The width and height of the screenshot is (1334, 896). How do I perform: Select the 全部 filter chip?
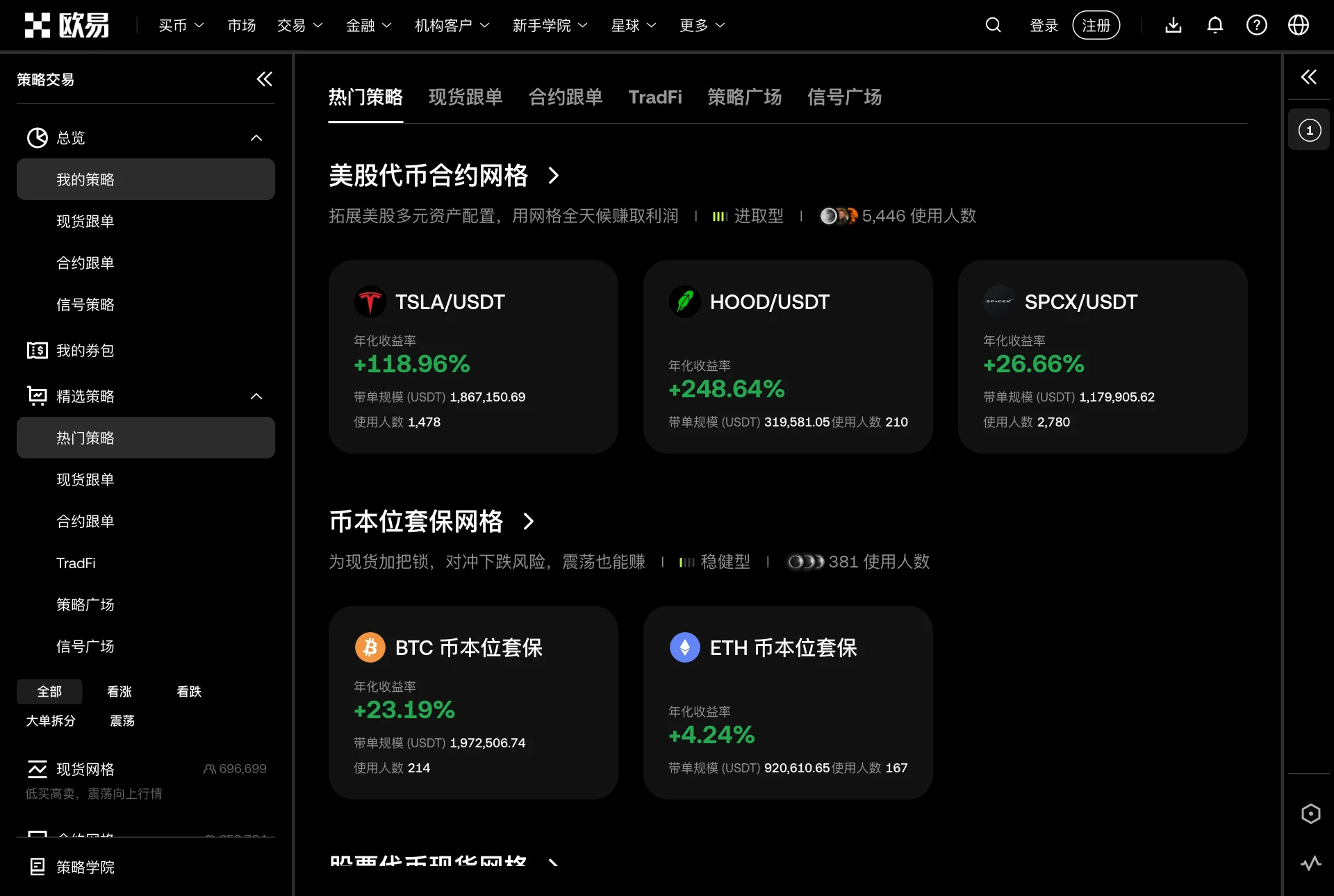pyautogui.click(x=49, y=692)
